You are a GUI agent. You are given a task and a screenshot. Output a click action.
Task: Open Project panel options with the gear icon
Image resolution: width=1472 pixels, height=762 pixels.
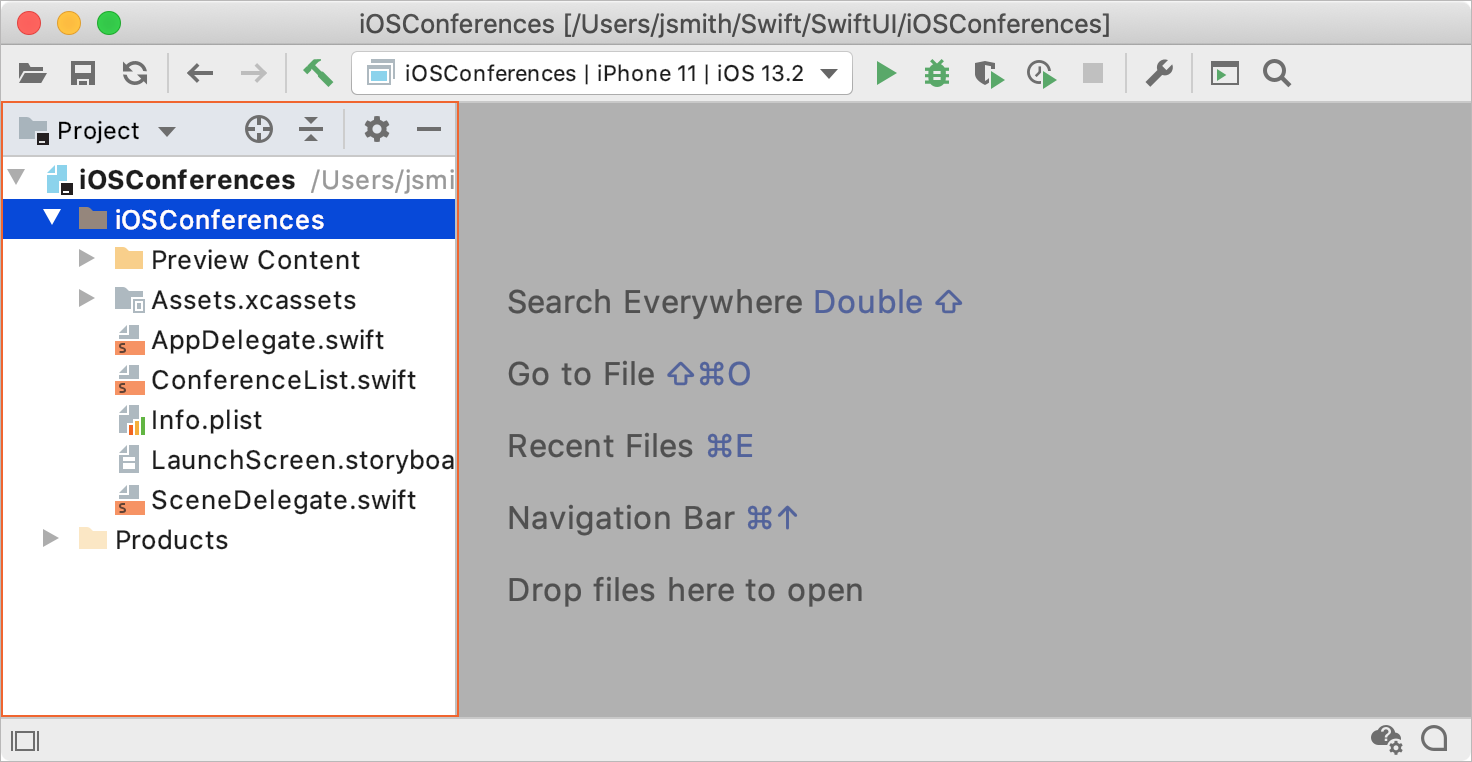377,129
